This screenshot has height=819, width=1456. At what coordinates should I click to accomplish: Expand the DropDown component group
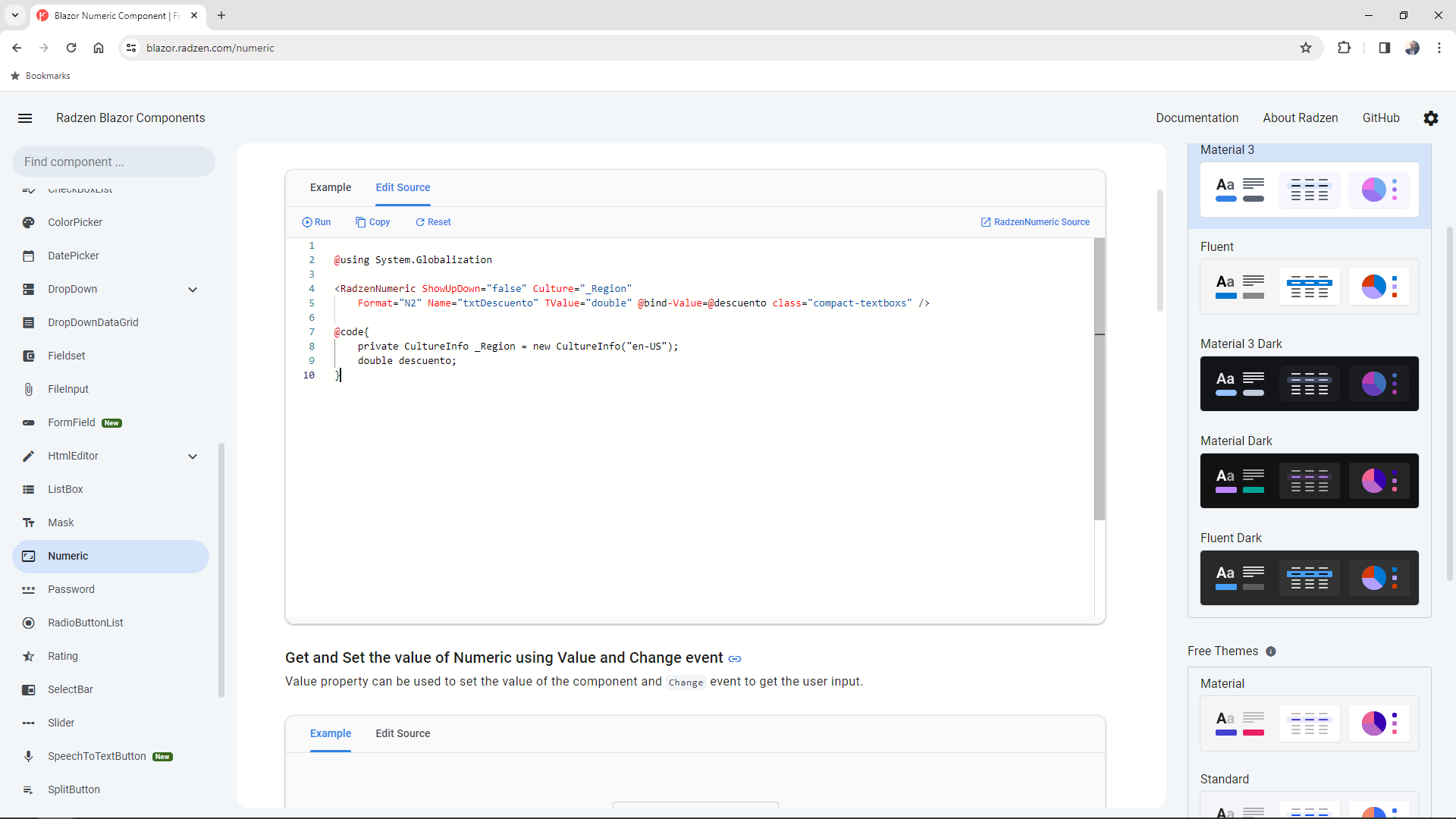pyautogui.click(x=193, y=289)
